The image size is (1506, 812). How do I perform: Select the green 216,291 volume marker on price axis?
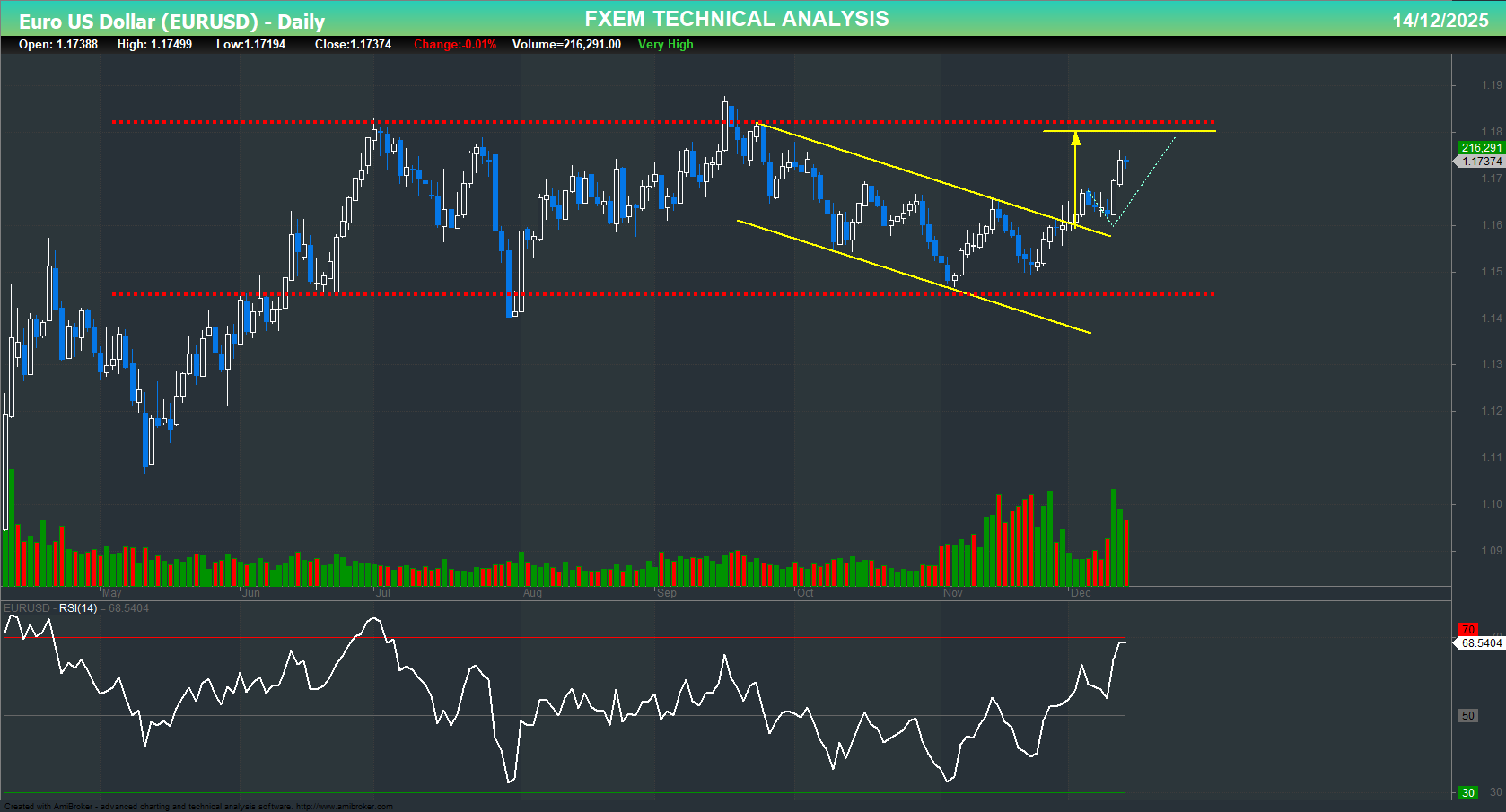tap(1480, 147)
